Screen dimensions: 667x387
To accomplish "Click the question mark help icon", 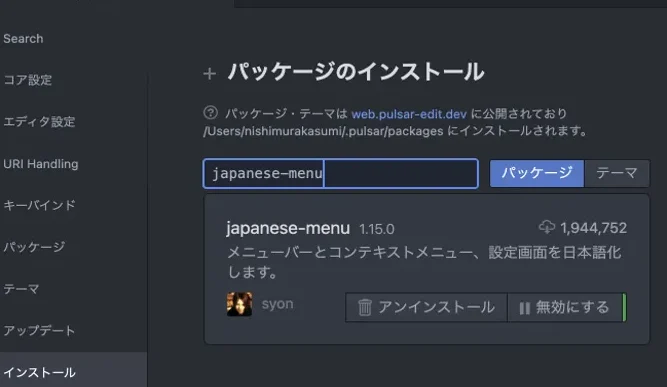I will tap(211, 113).
